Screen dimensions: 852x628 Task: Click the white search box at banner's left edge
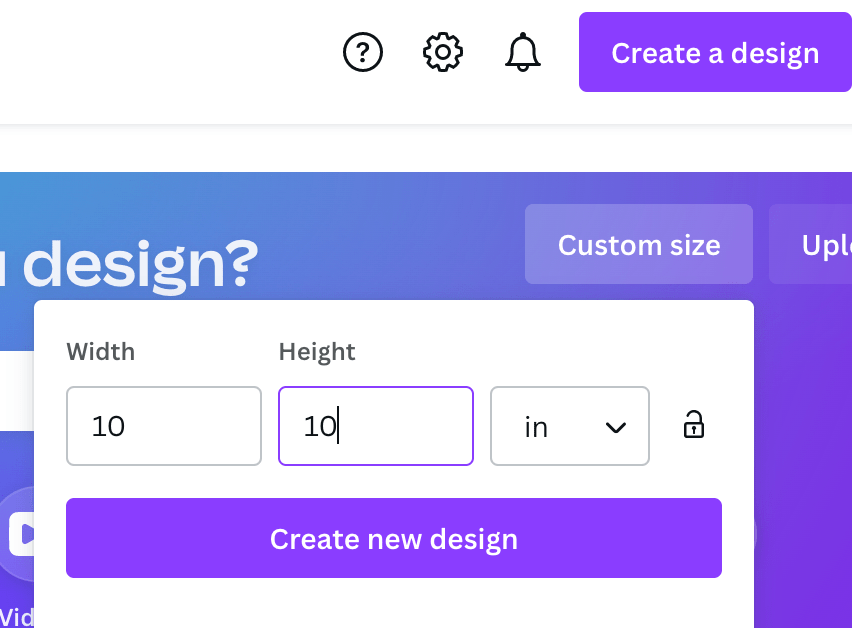point(16,390)
